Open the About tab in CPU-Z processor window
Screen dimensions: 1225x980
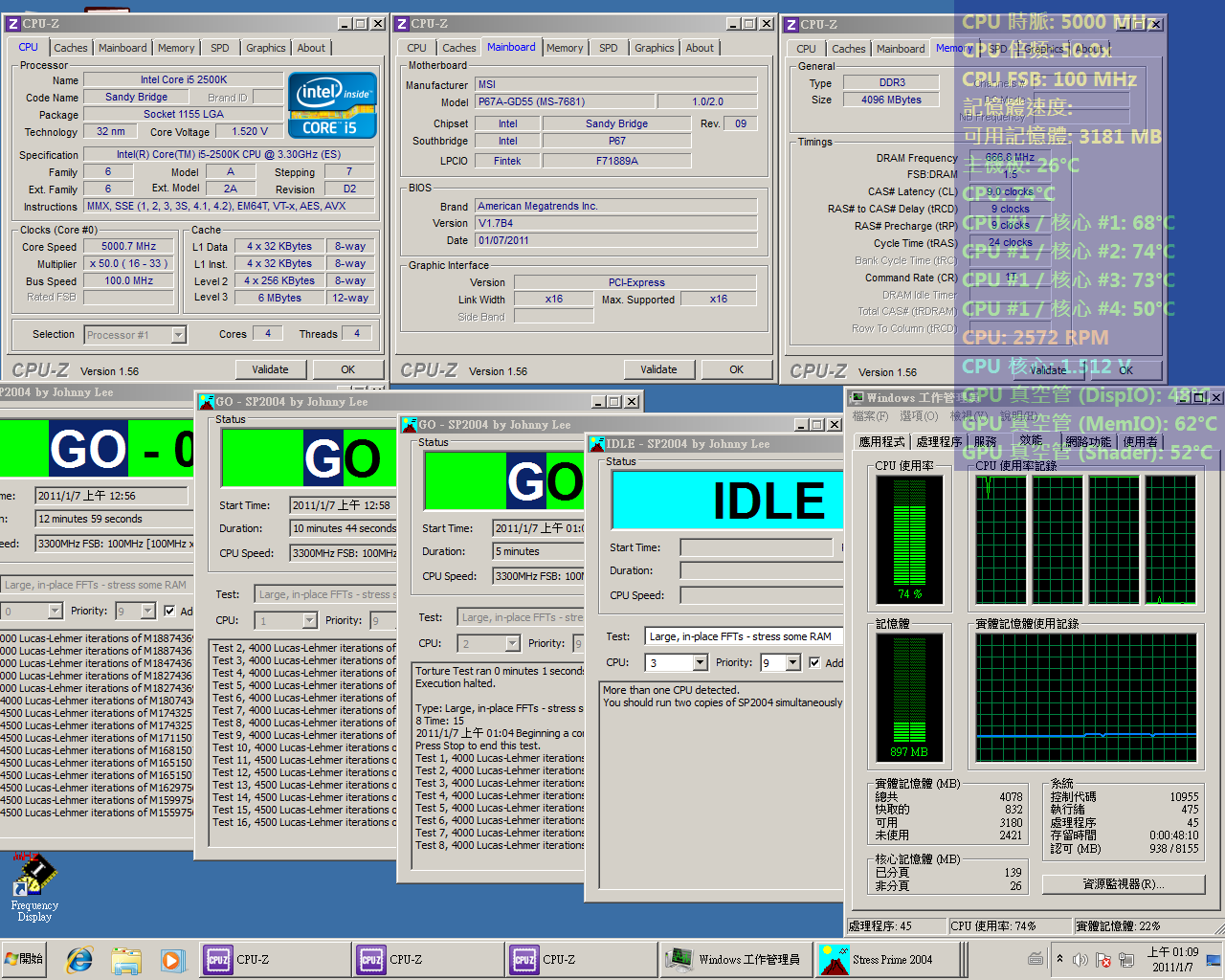(x=311, y=48)
